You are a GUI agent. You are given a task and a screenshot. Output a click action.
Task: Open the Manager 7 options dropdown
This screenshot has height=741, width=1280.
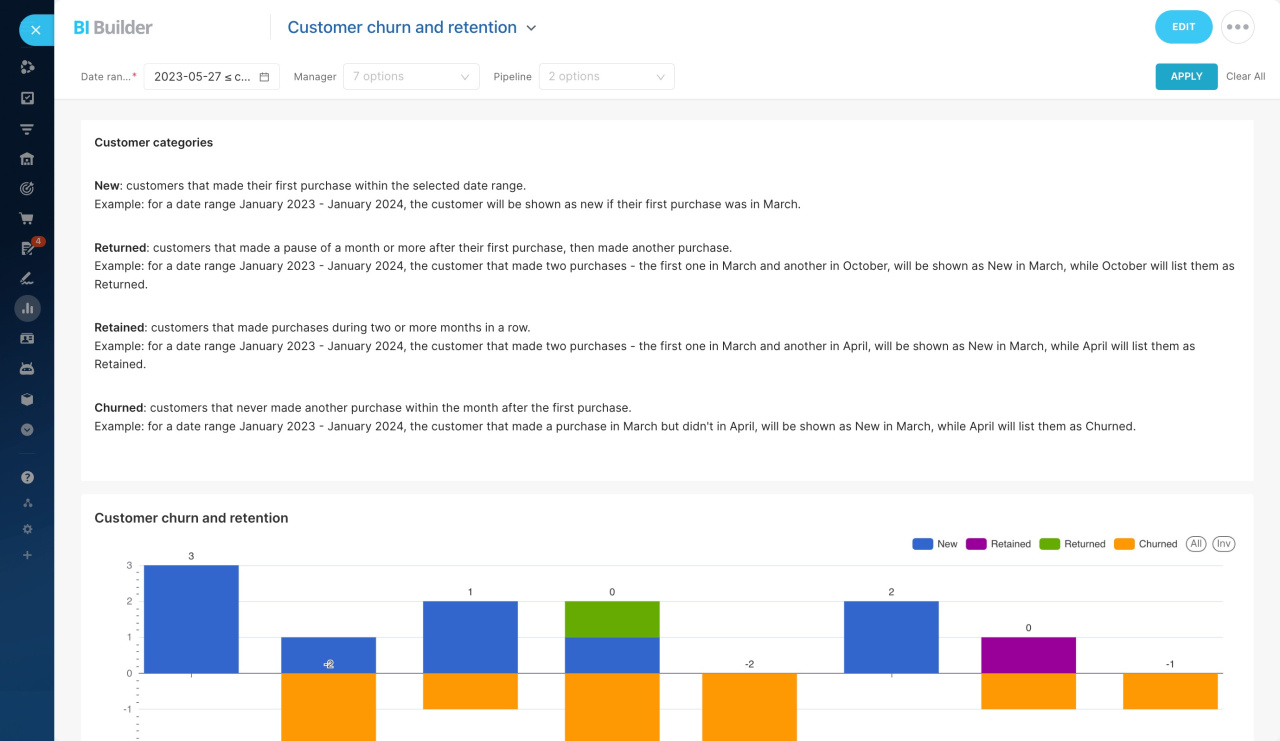point(411,76)
